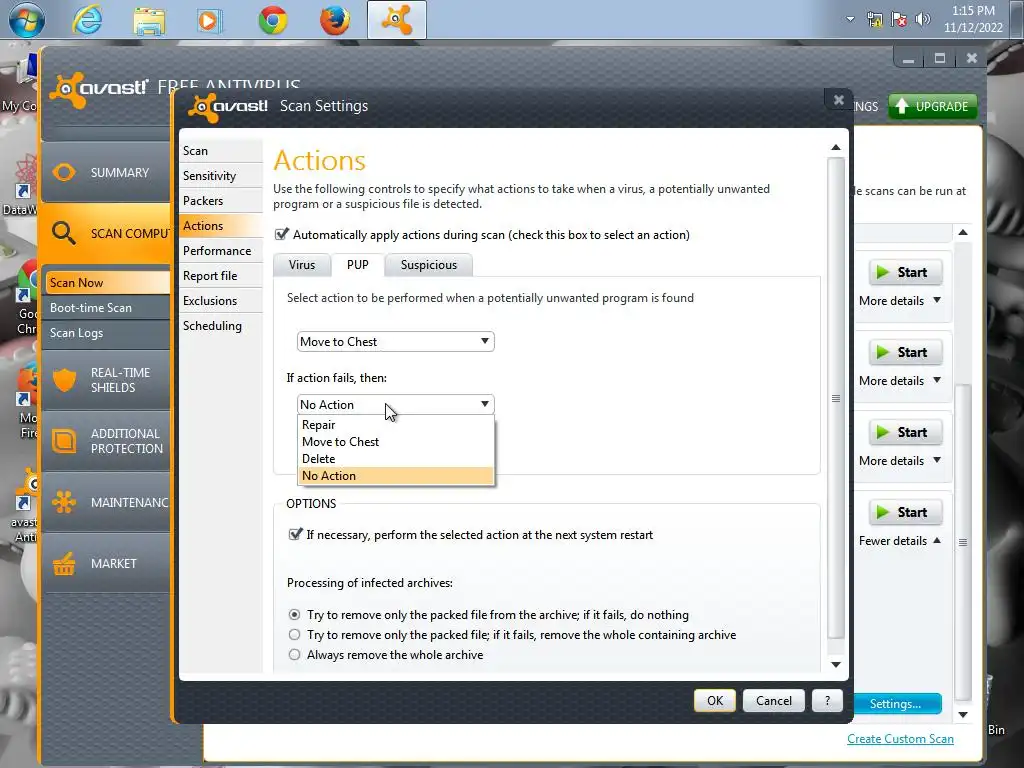
Task: Expand first More details in scan list
Action: (900, 300)
